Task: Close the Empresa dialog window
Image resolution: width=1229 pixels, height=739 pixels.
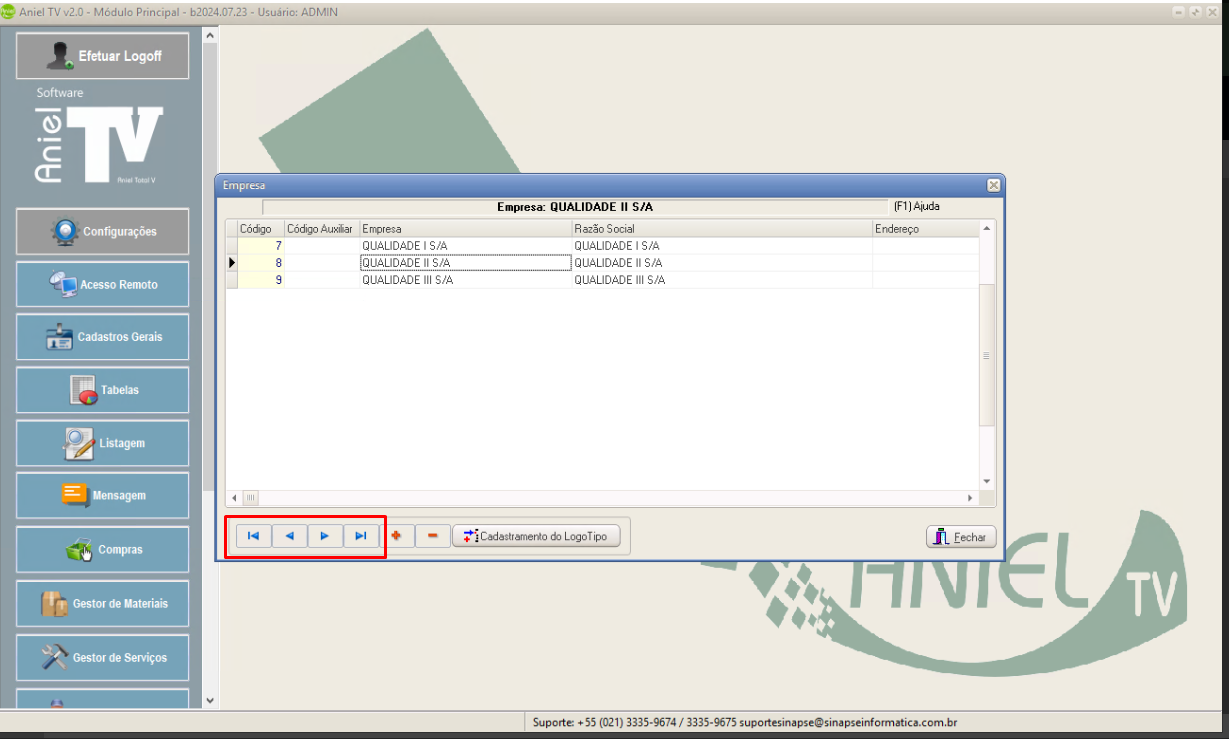Action: click(x=993, y=185)
